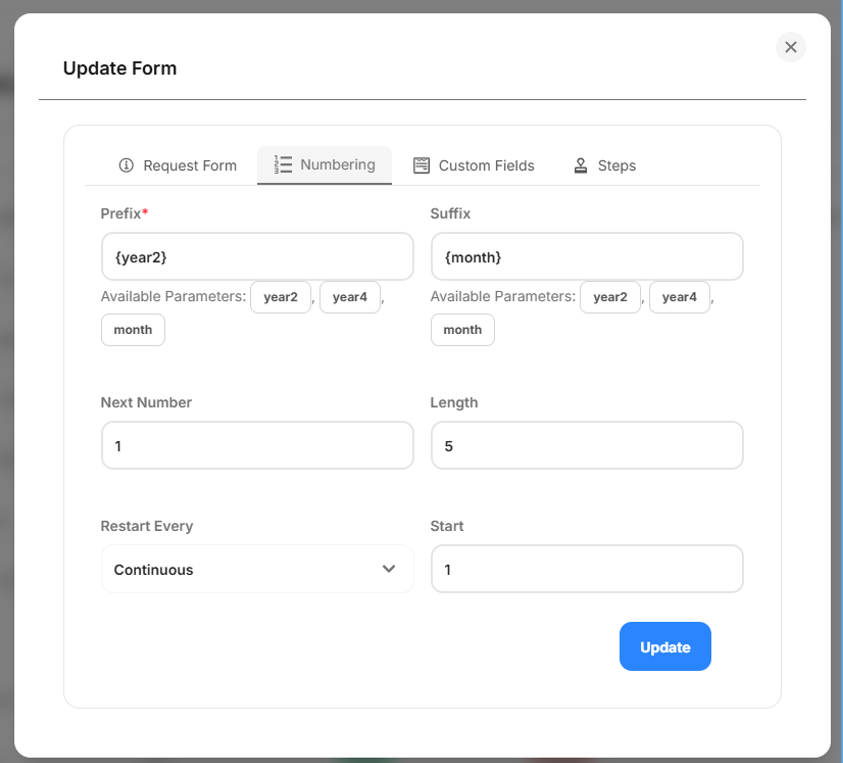Insert year2 parameter under Suffix
Screen dimensions: 843x763
pyautogui.click(x=610, y=297)
